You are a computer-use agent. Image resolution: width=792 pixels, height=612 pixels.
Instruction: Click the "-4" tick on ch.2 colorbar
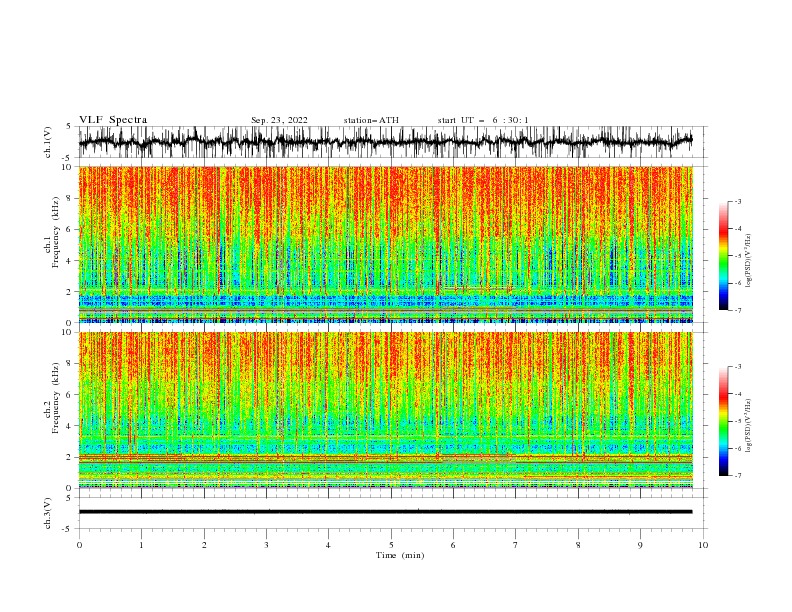[x=737, y=394]
